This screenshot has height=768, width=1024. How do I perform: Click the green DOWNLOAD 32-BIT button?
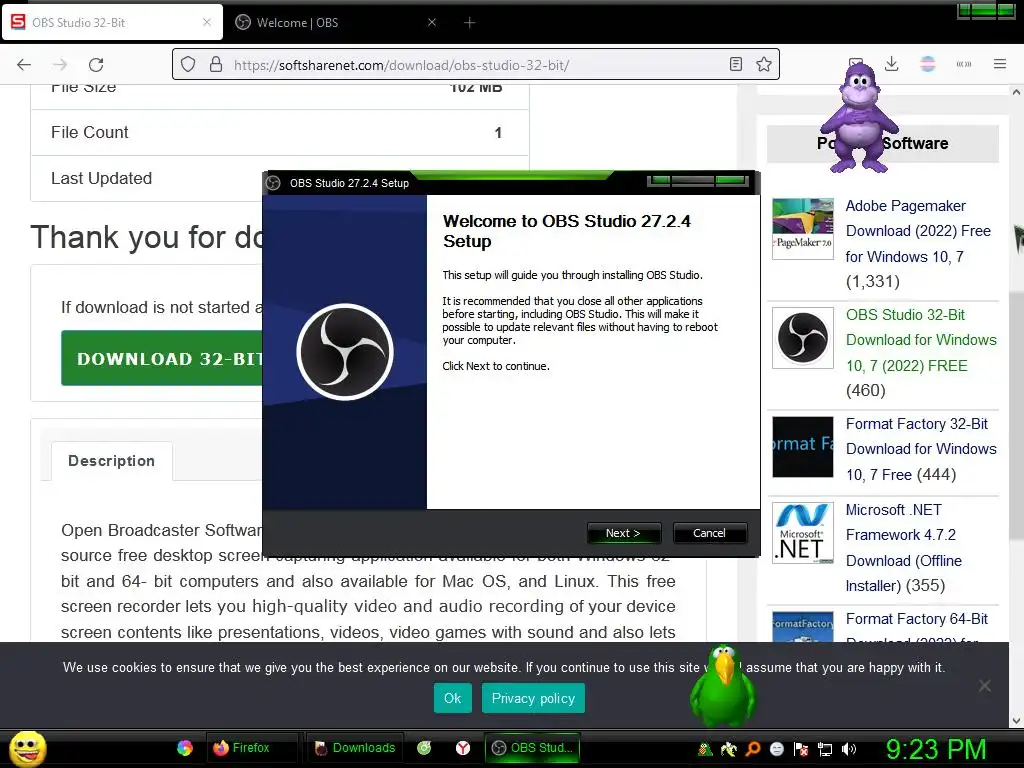tap(162, 359)
